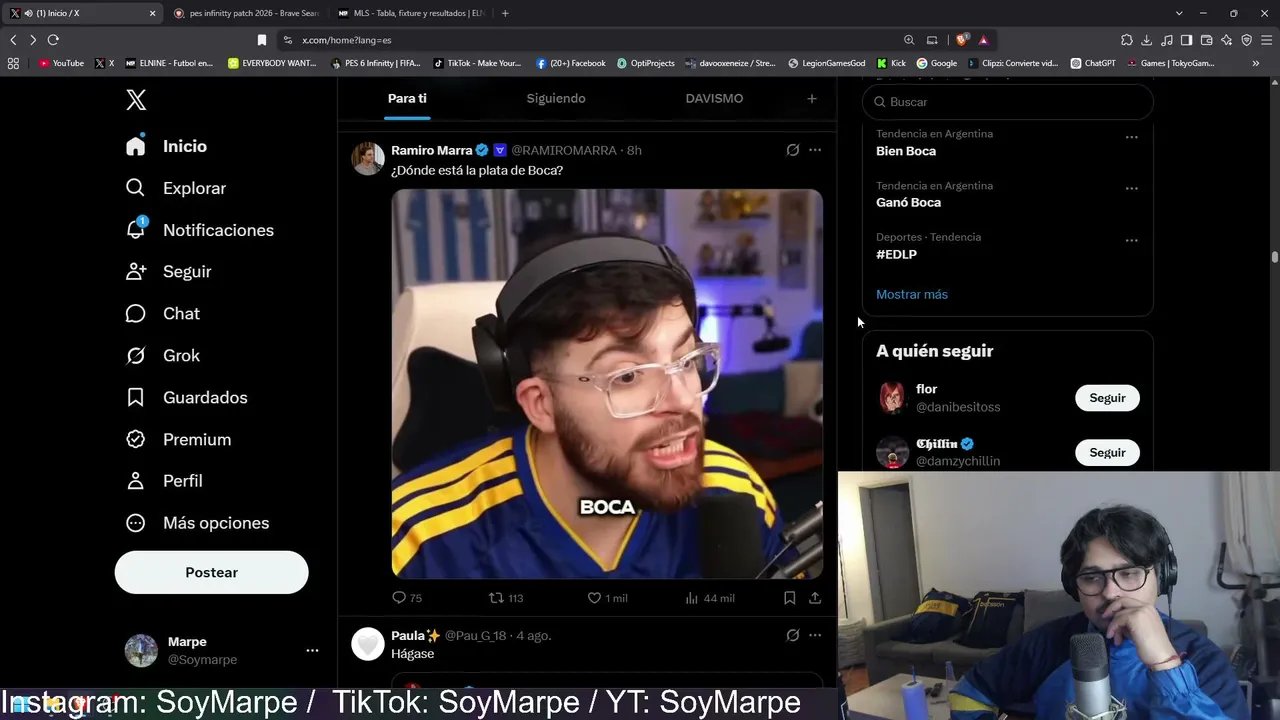The image size is (1280, 720).
Task: Follow Chillin @damzychillin
Action: tap(1107, 453)
